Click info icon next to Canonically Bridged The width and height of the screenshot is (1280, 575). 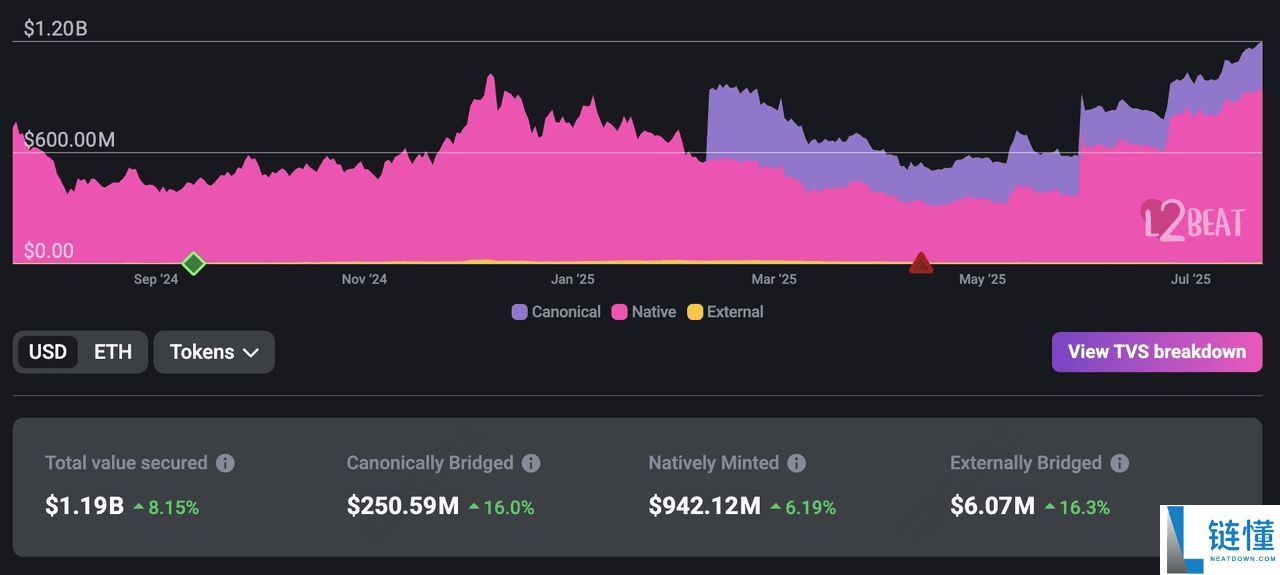click(531, 463)
